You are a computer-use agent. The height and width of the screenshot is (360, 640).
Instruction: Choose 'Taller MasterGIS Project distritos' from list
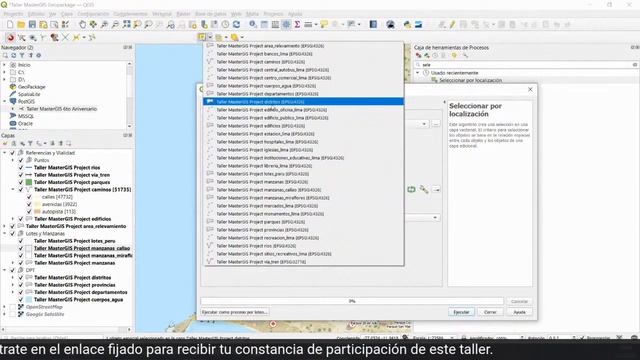303,102
